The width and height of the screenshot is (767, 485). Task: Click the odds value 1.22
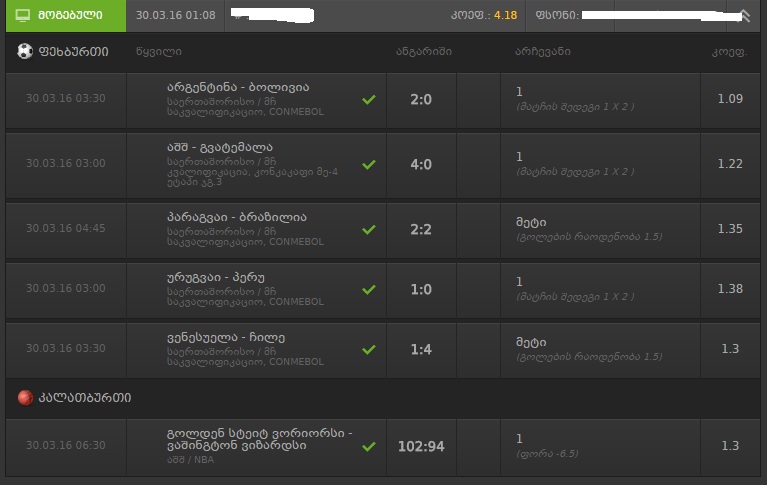pos(730,164)
